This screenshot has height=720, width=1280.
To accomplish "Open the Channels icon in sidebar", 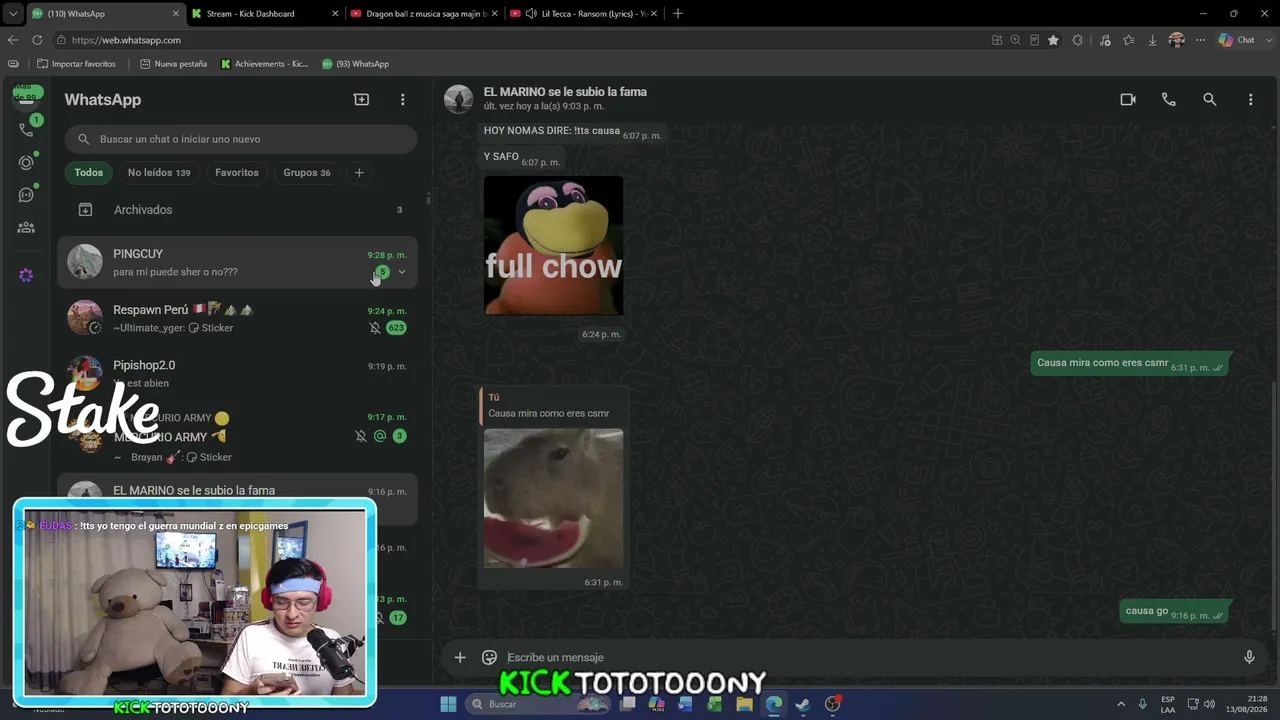I will coord(26,195).
